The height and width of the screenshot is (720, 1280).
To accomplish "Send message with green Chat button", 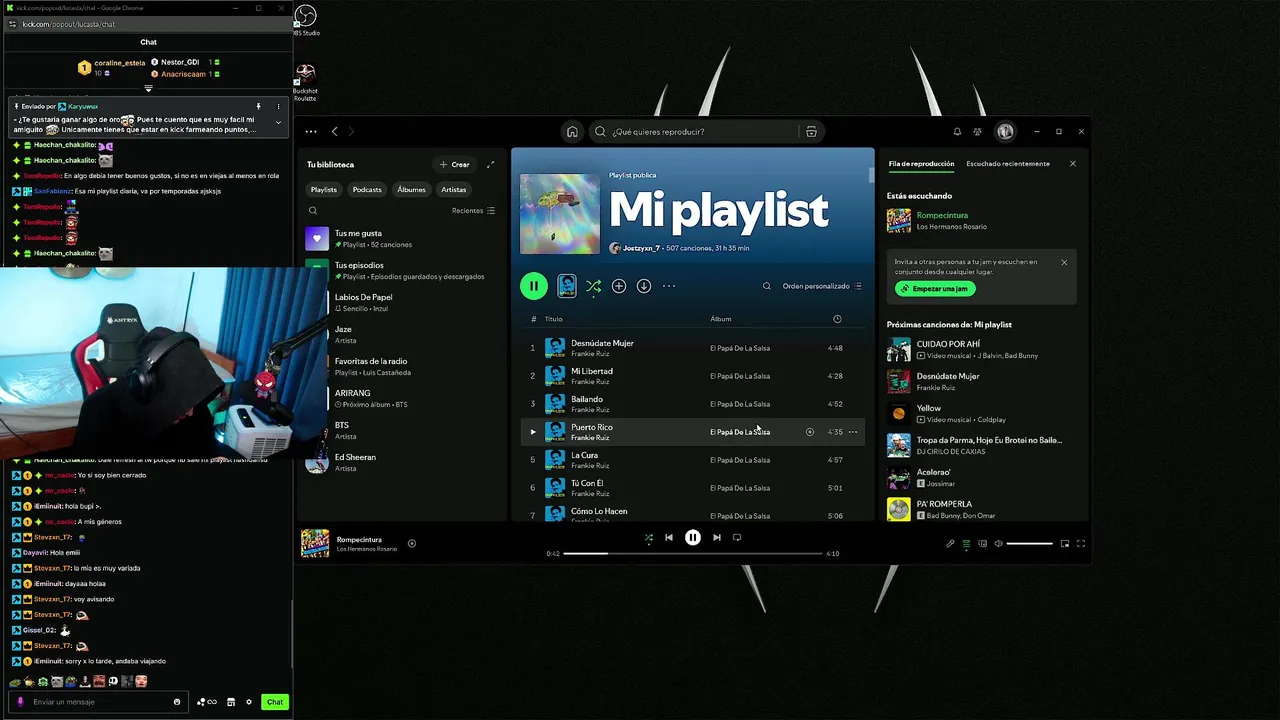I will (x=274, y=702).
